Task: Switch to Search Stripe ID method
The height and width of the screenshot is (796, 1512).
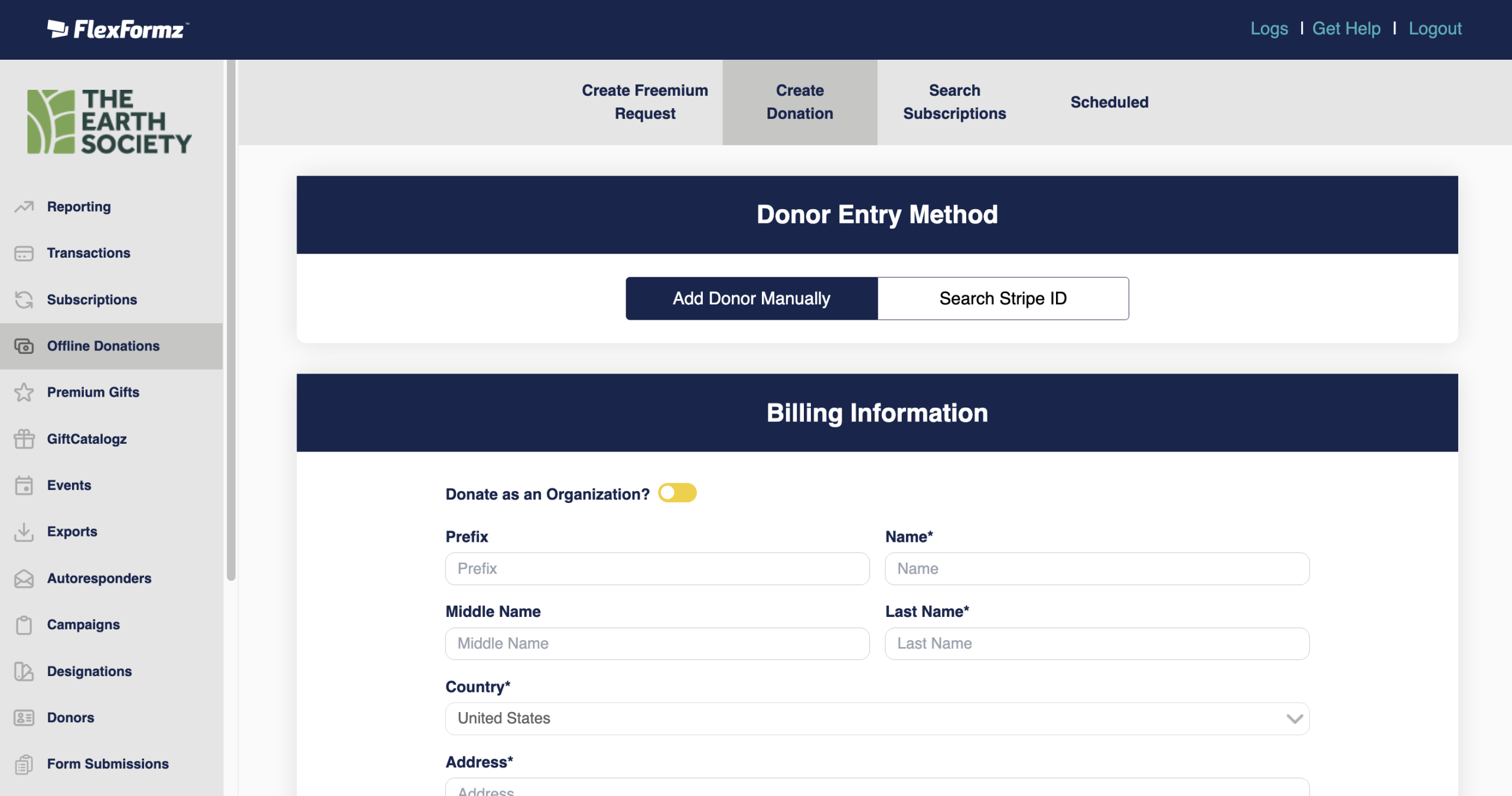Action: click(x=1003, y=298)
